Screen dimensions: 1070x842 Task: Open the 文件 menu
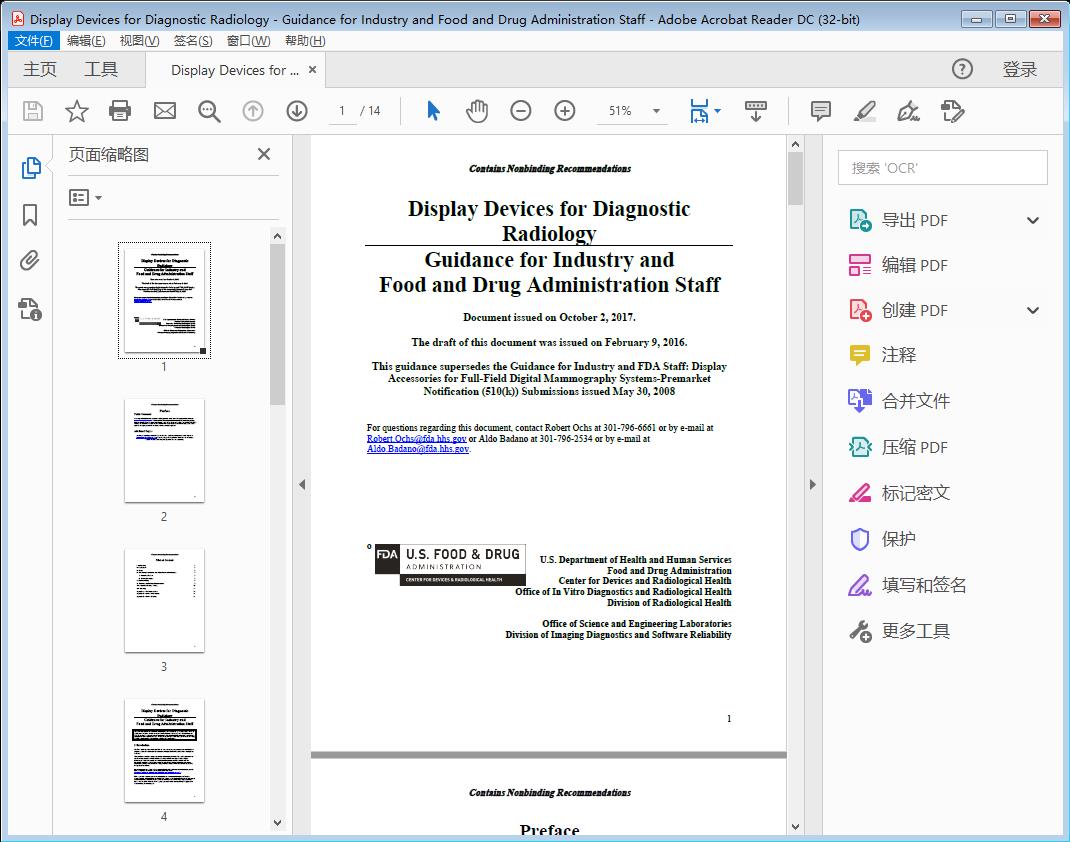tap(34, 40)
